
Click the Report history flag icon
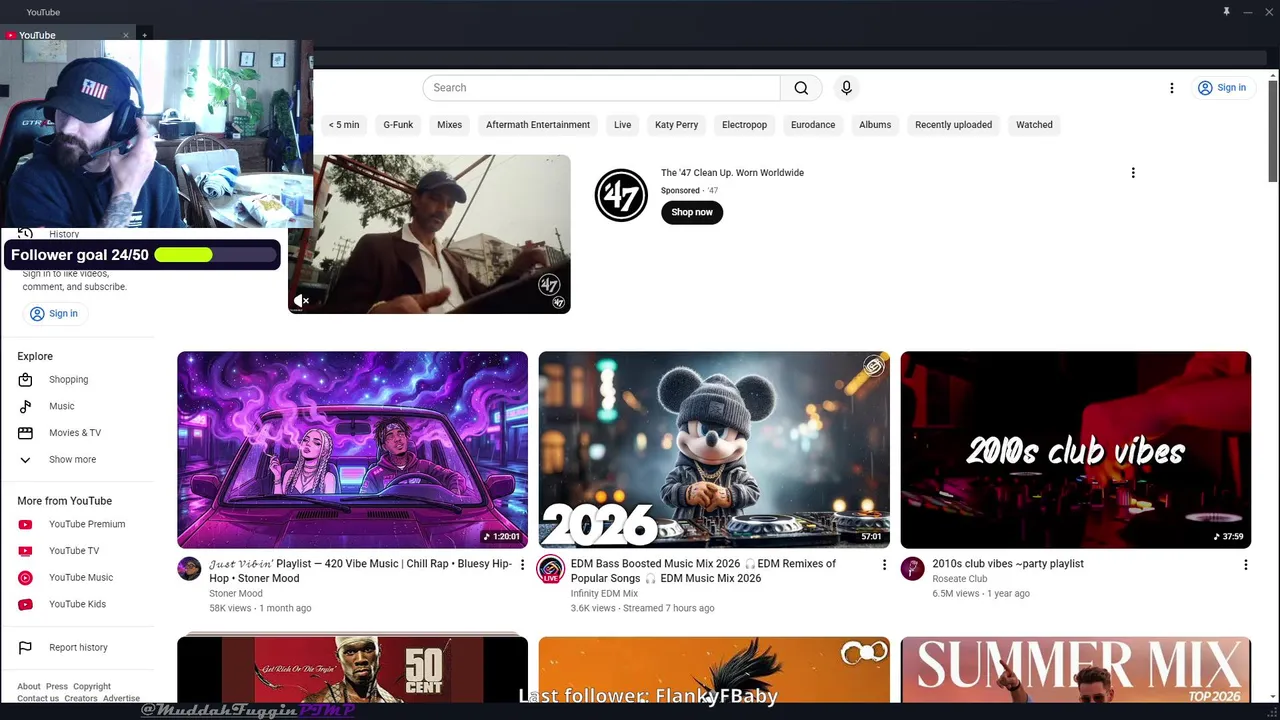coord(26,648)
